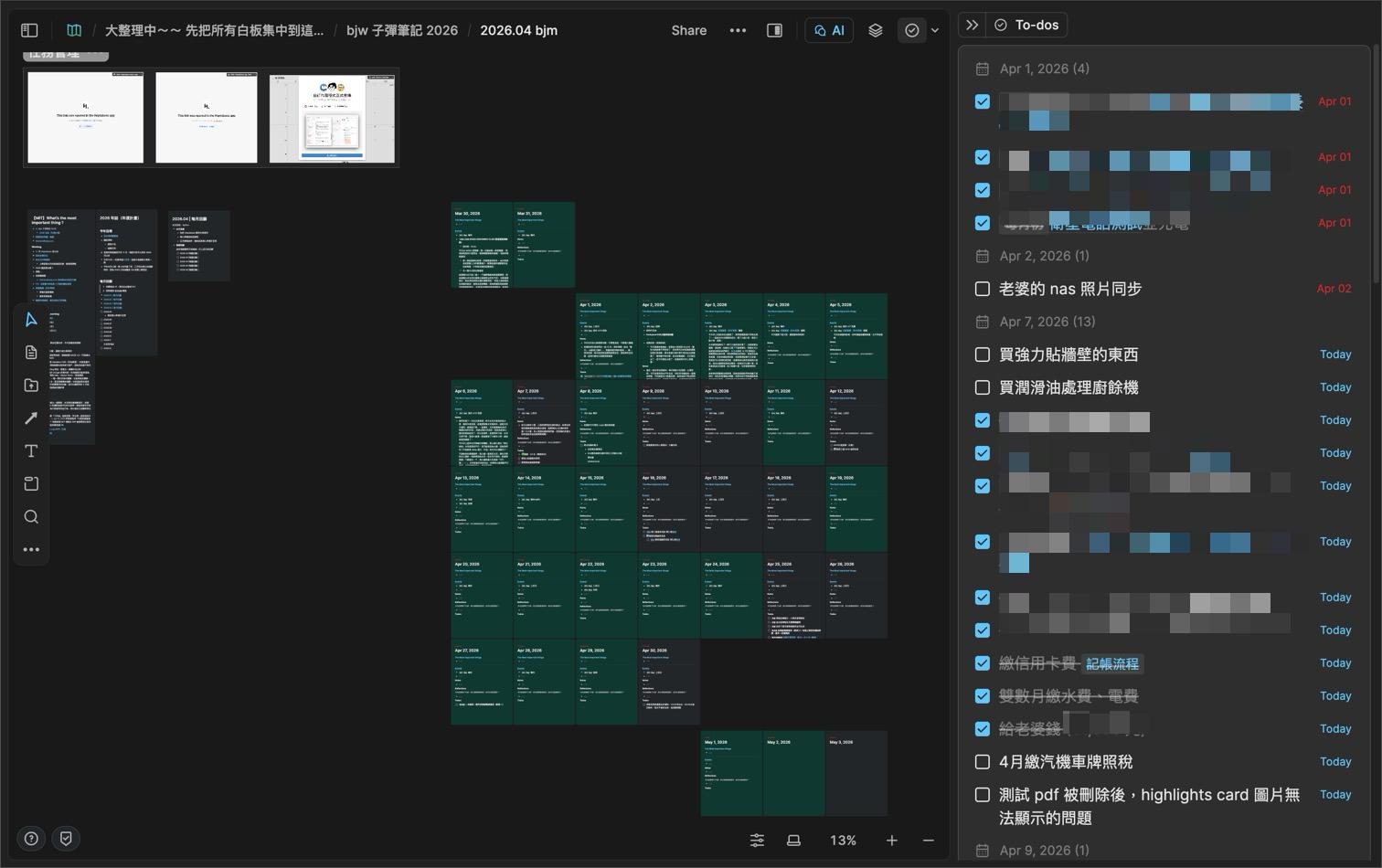The image size is (1382, 868).
Task: Click the Share button
Action: [x=688, y=30]
